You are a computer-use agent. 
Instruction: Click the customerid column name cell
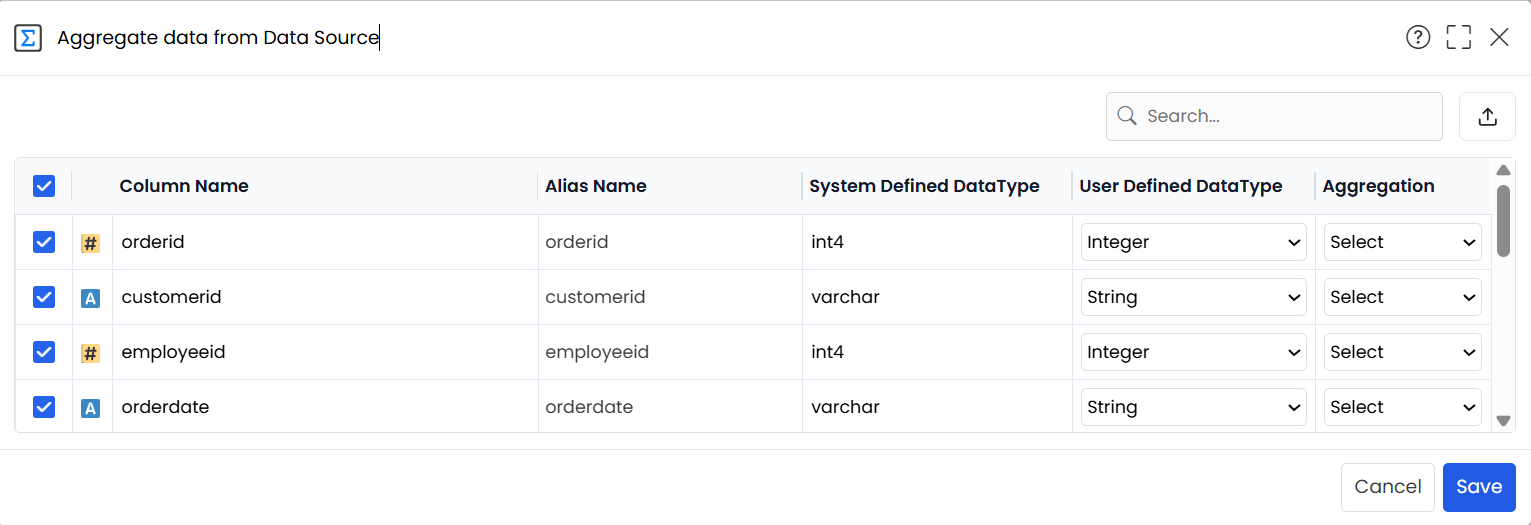pos(325,297)
